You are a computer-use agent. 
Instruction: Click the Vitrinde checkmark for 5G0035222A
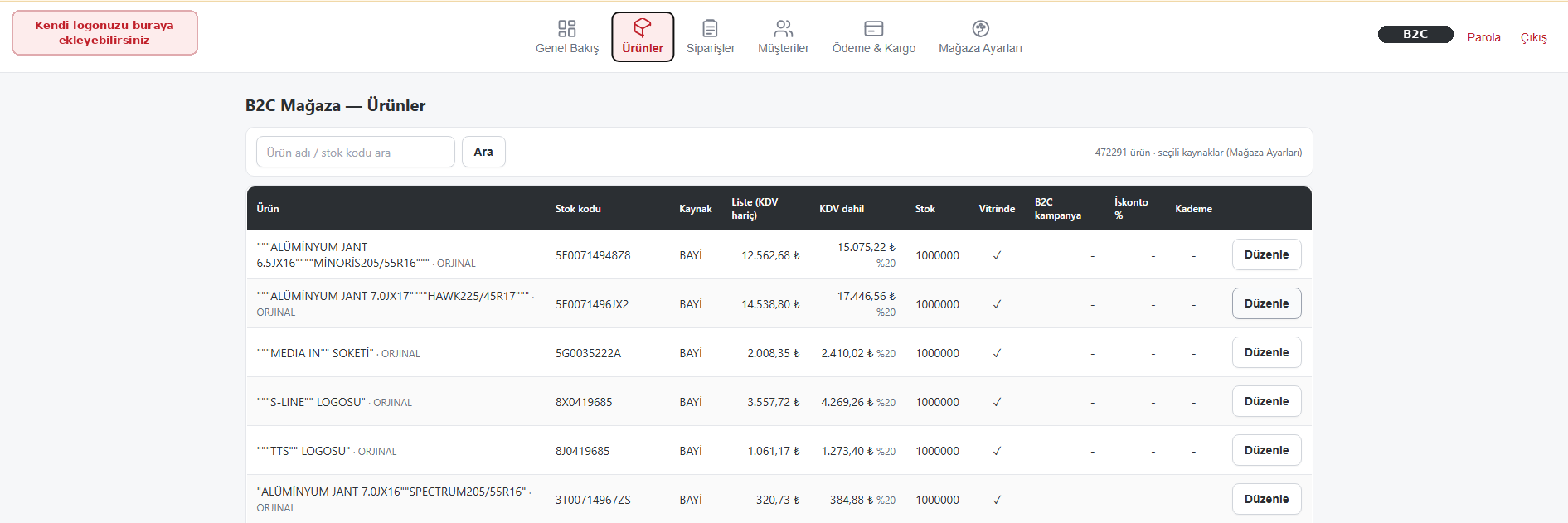pyautogui.click(x=997, y=353)
